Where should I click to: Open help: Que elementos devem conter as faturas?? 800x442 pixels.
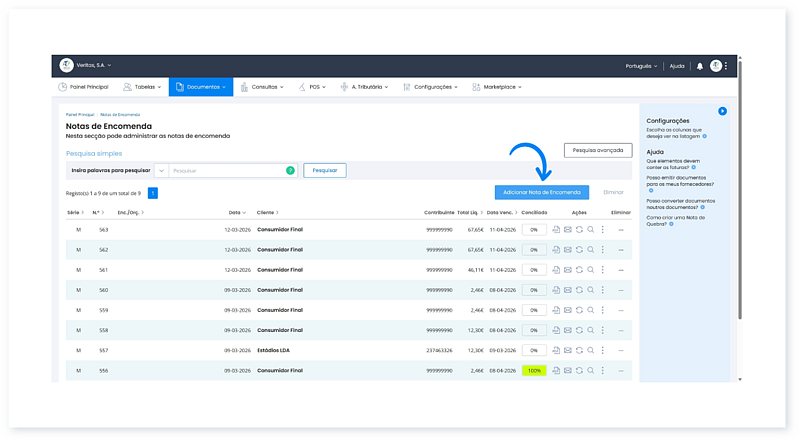[x=673, y=164]
